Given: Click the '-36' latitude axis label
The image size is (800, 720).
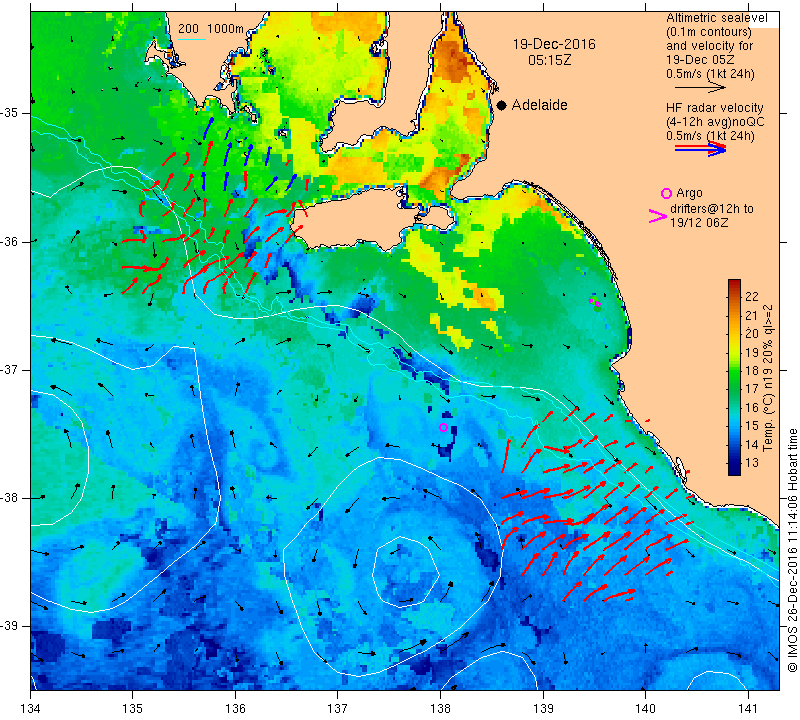Looking at the screenshot, I should (10, 241).
